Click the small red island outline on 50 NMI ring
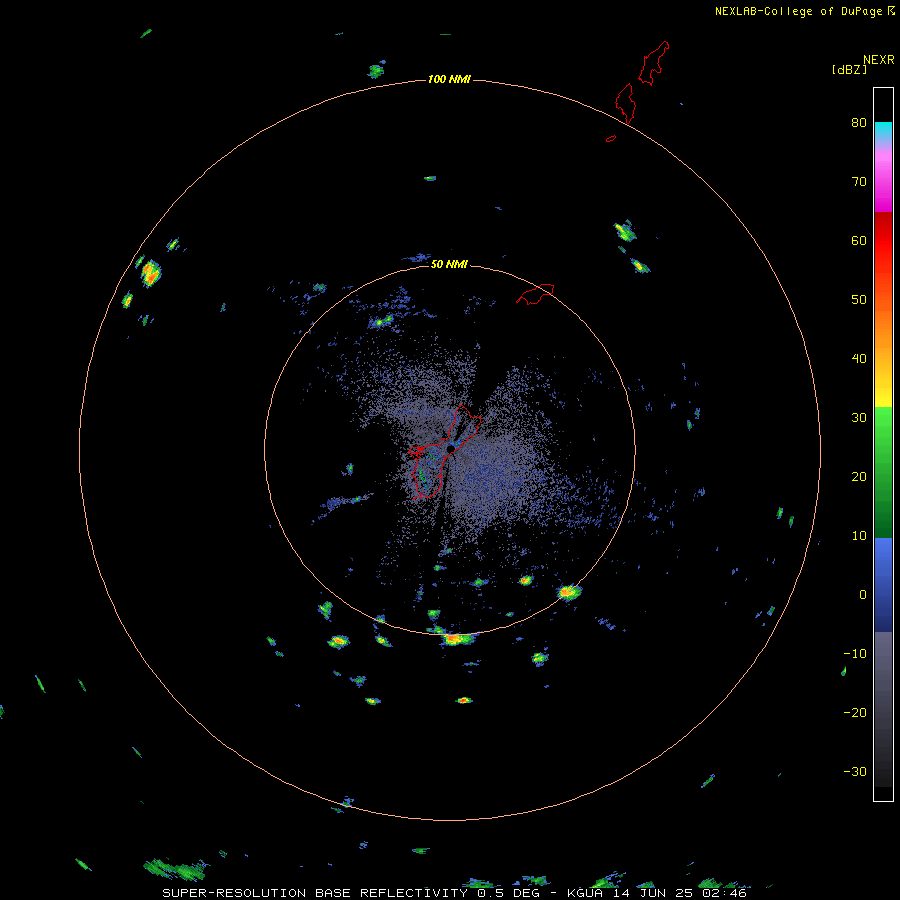Screen dimensions: 900x900 535,293
